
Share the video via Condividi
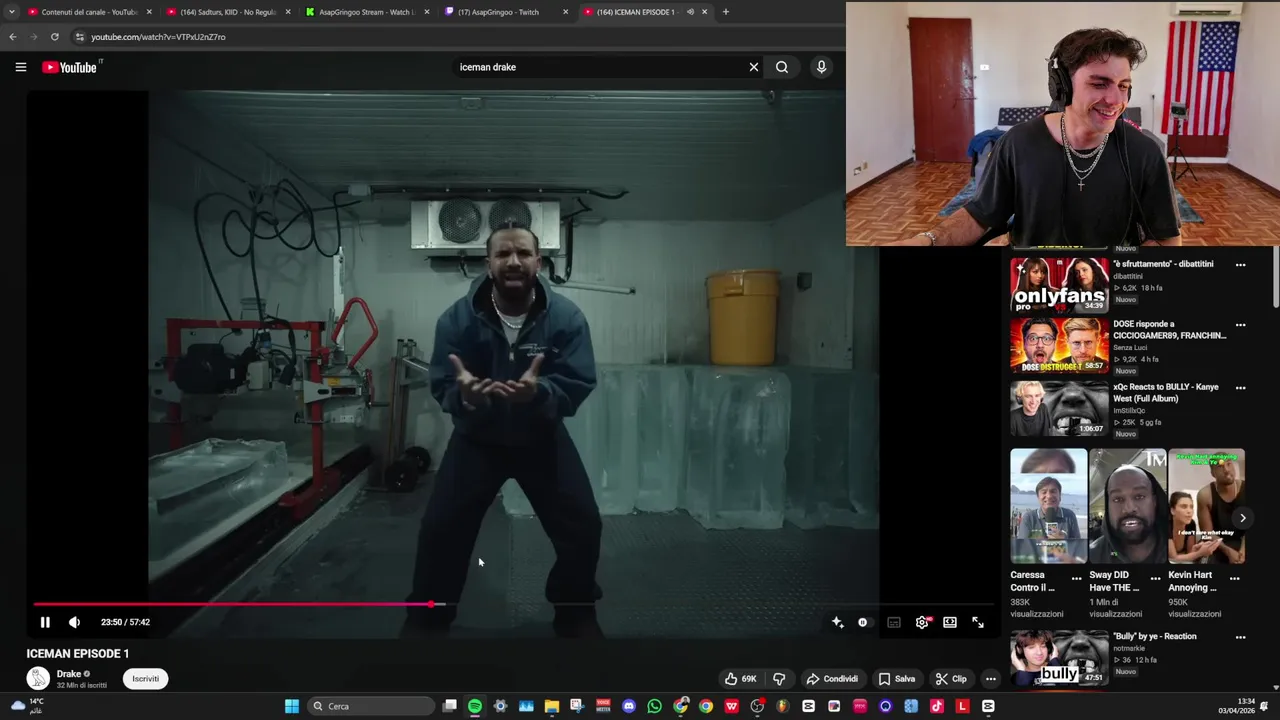pyautogui.click(x=832, y=679)
